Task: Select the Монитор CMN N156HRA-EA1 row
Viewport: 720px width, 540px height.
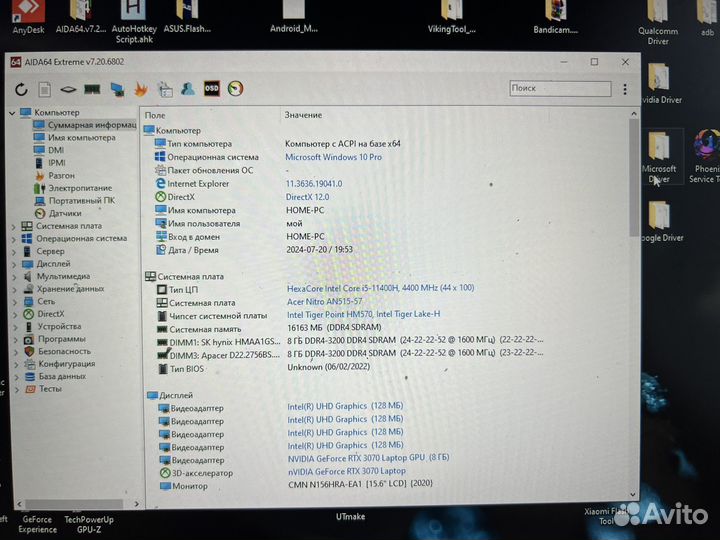Action: click(297, 485)
